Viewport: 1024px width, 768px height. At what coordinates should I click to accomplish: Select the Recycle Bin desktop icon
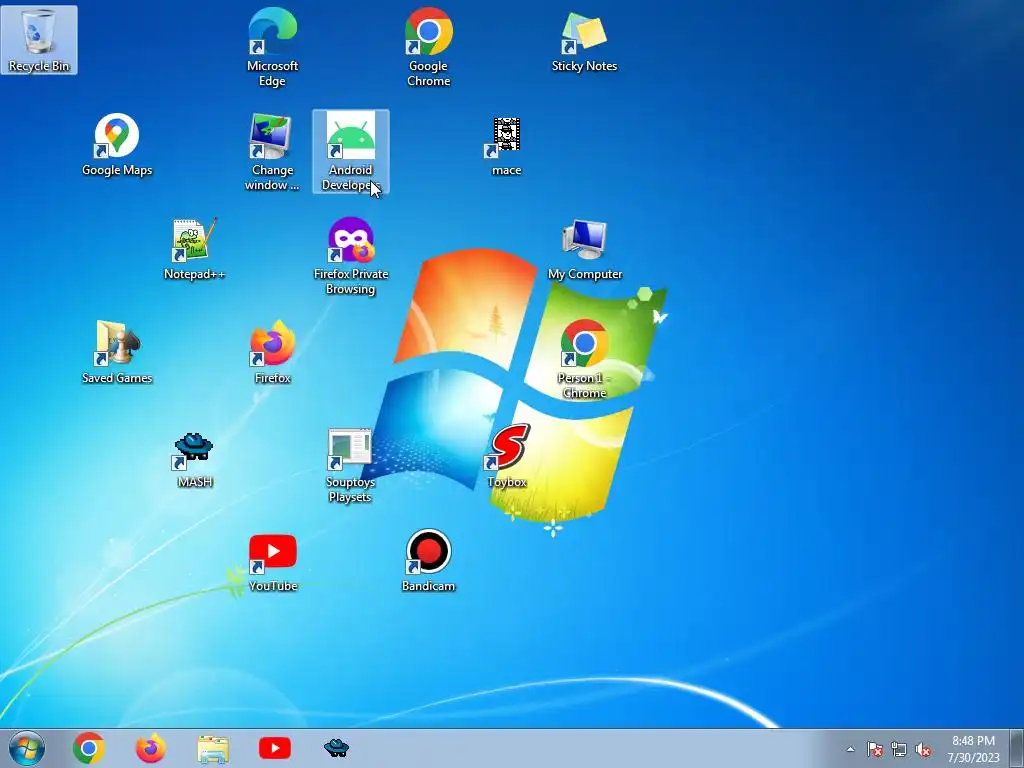39,40
